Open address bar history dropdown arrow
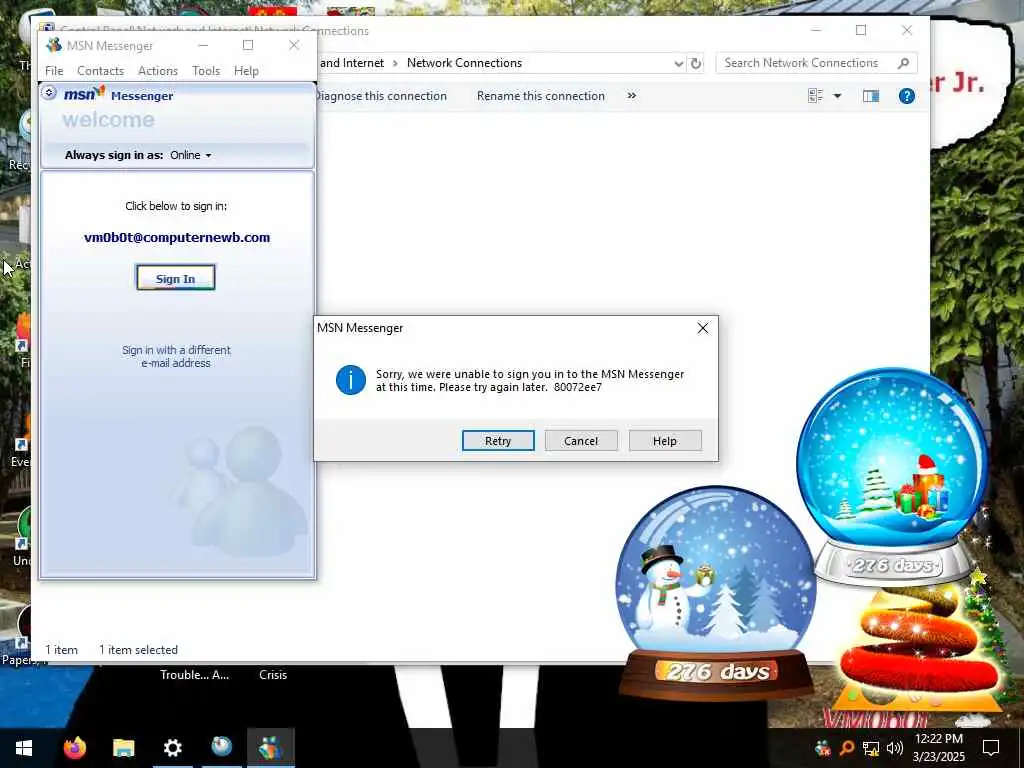Image resolution: width=1024 pixels, height=768 pixels. 679,63
